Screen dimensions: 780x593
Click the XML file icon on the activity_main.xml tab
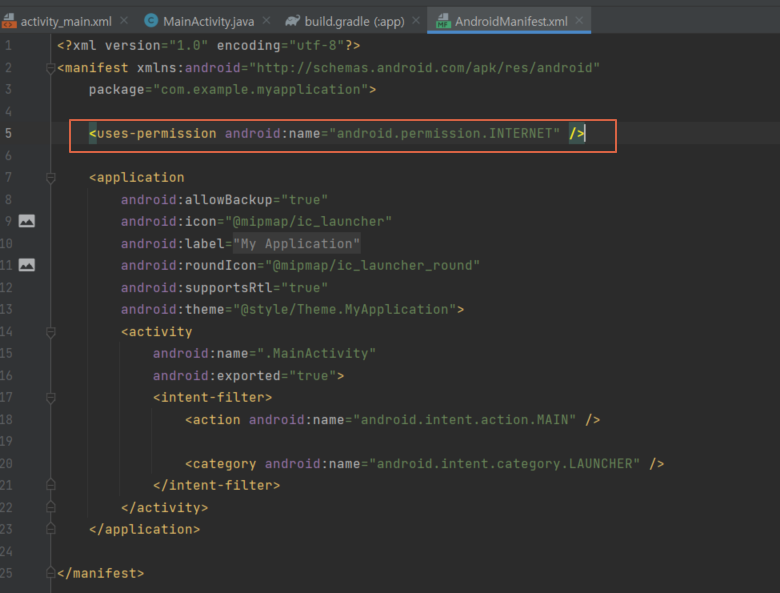pyautogui.click(x=9, y=21)
